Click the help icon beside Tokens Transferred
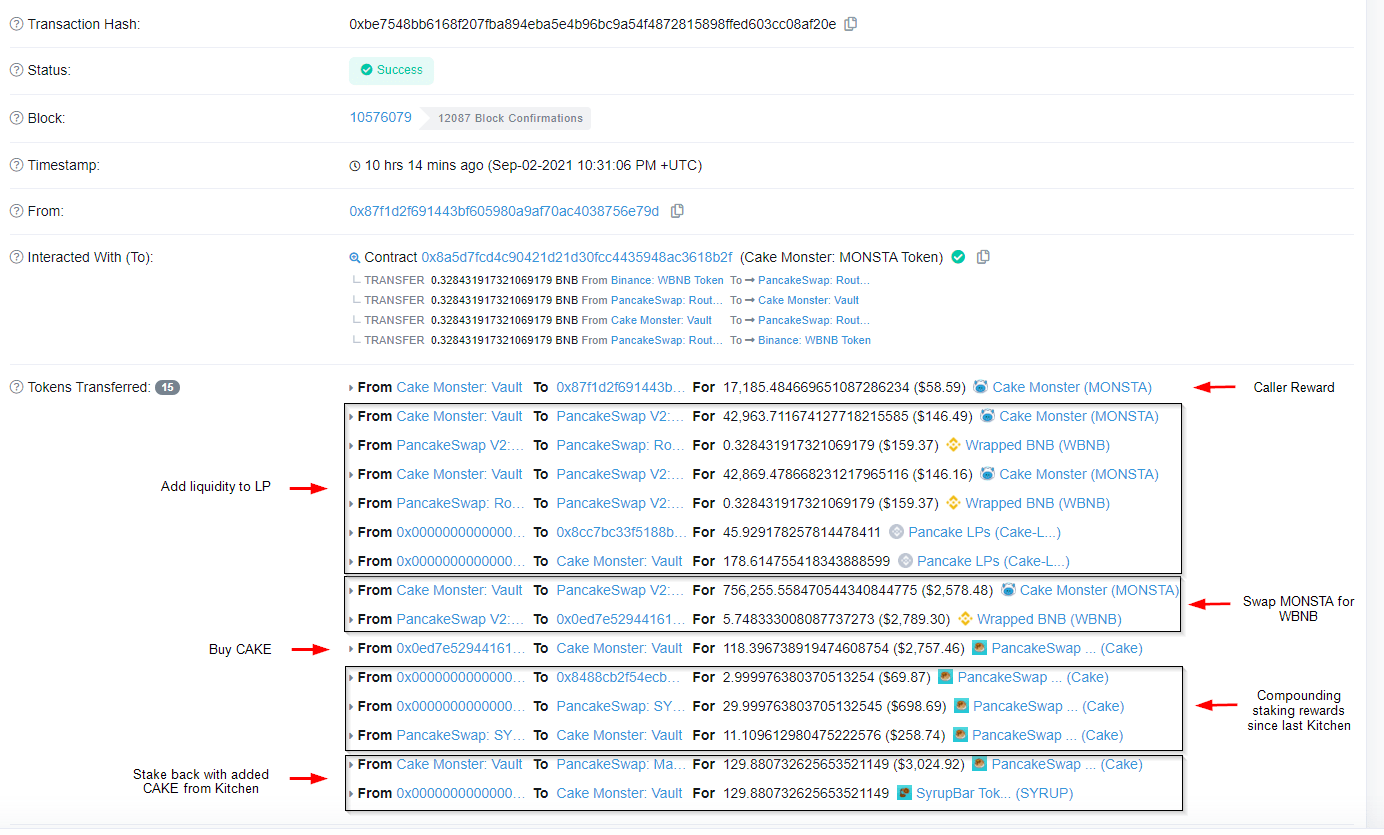 coord(14,386)
